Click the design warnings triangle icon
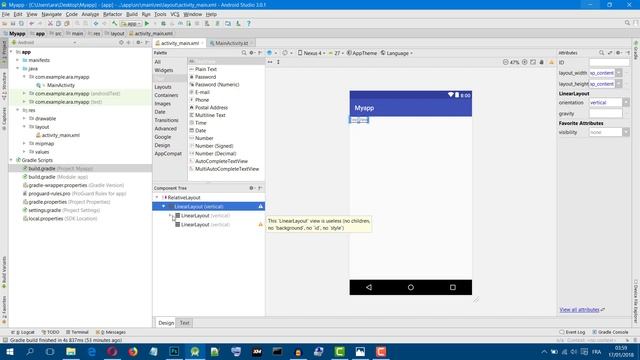Screen dimensions: 640x360 (x=551, y=62)
